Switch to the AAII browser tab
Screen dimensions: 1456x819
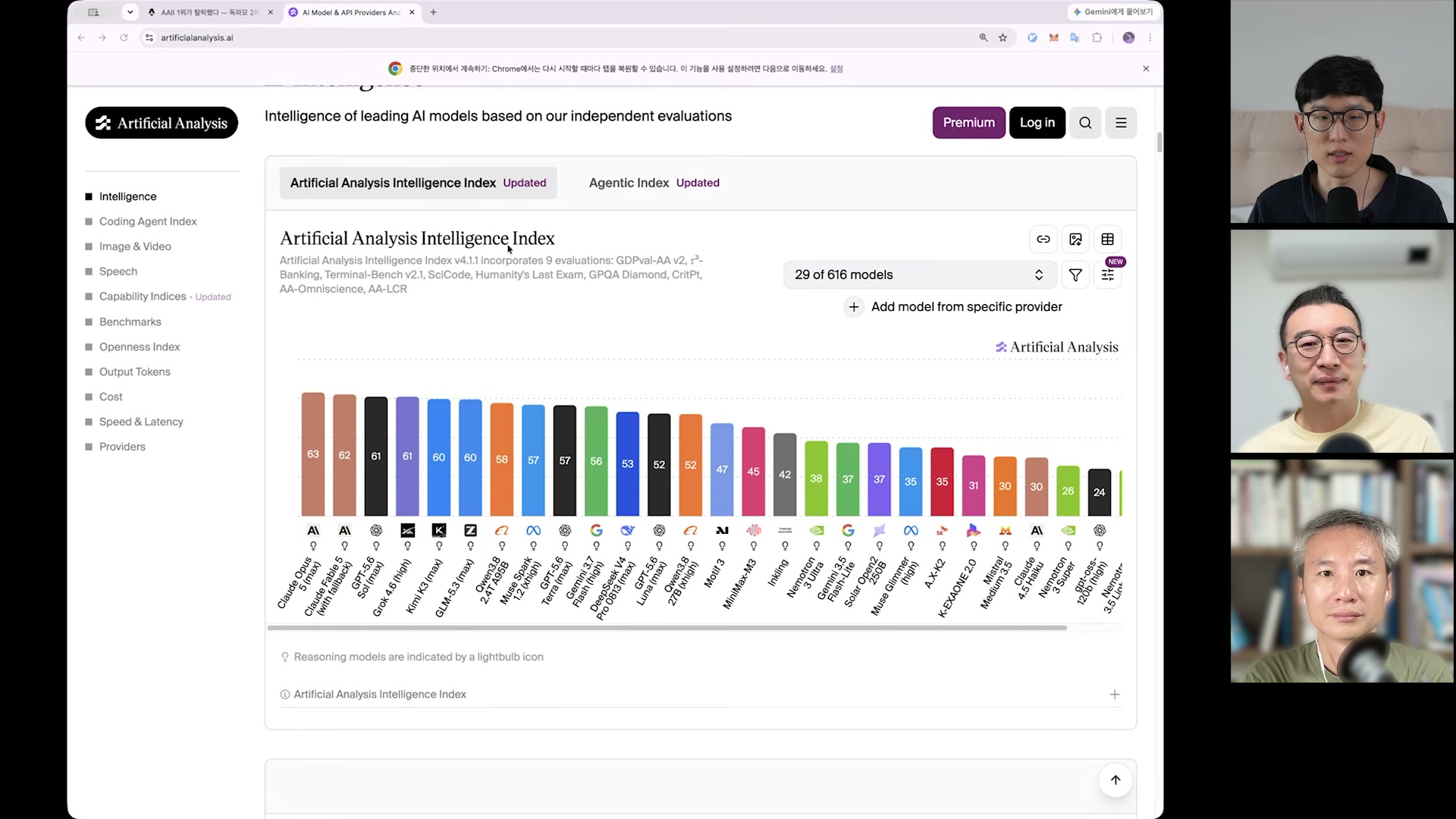[209, 12]
